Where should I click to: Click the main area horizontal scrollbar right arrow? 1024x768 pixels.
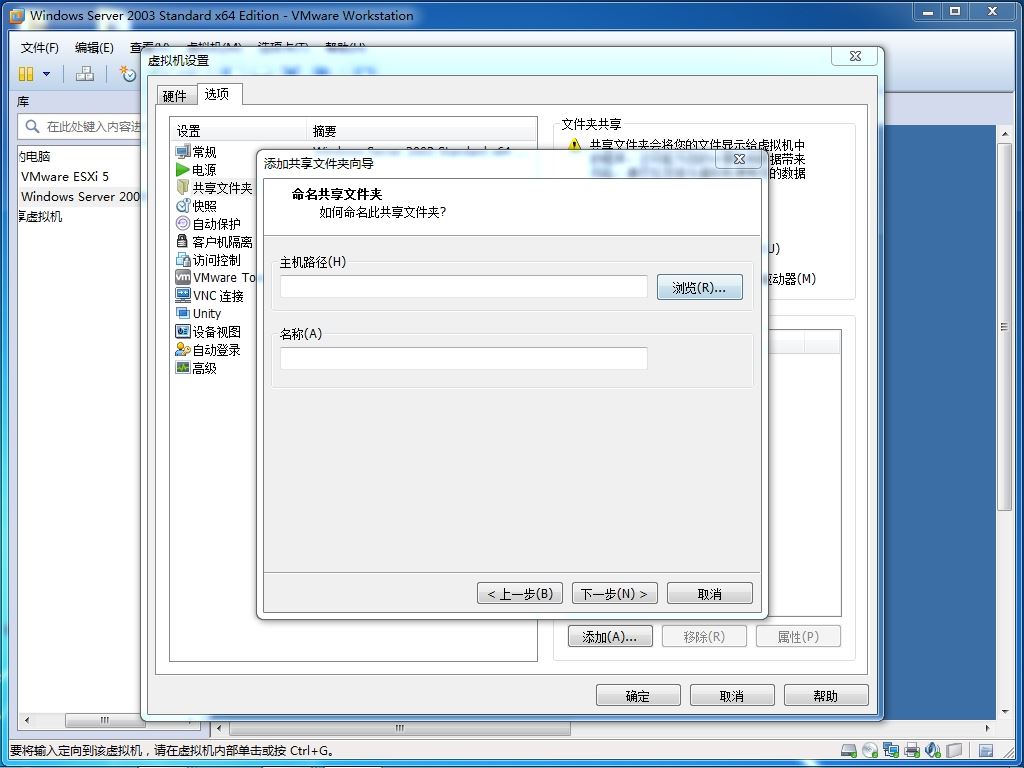tap(987, 728)
